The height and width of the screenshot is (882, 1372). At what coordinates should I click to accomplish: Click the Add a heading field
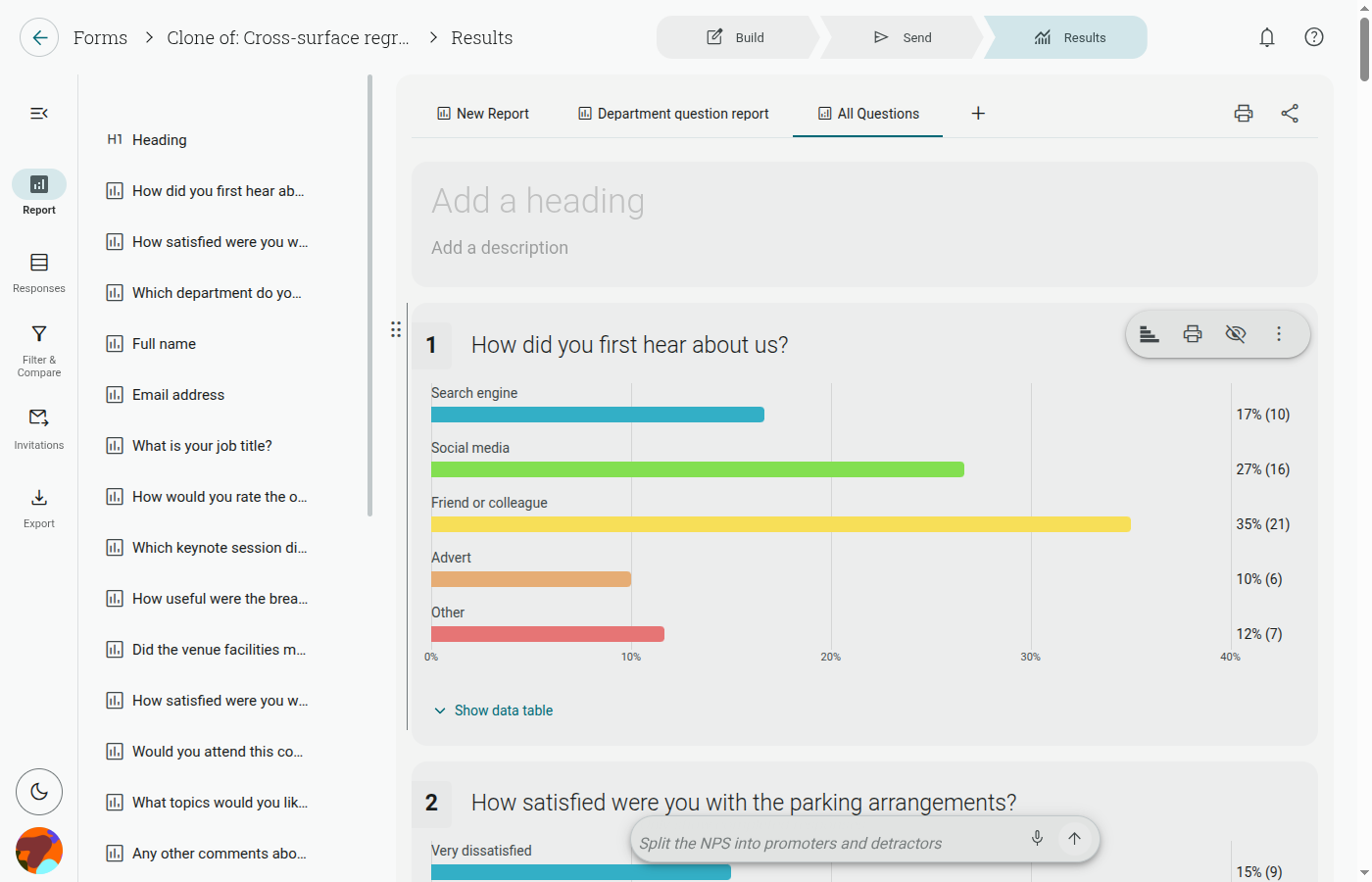point(538,201)
